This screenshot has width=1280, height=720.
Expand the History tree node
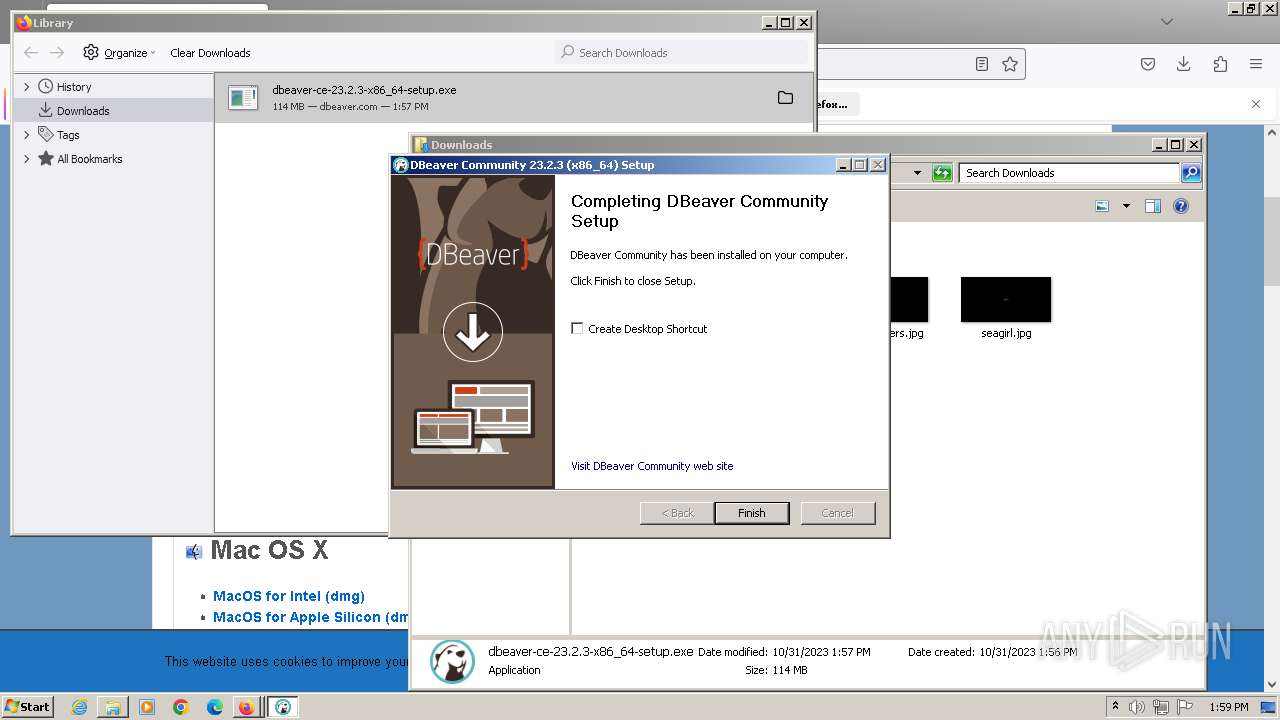coord(27,87)
